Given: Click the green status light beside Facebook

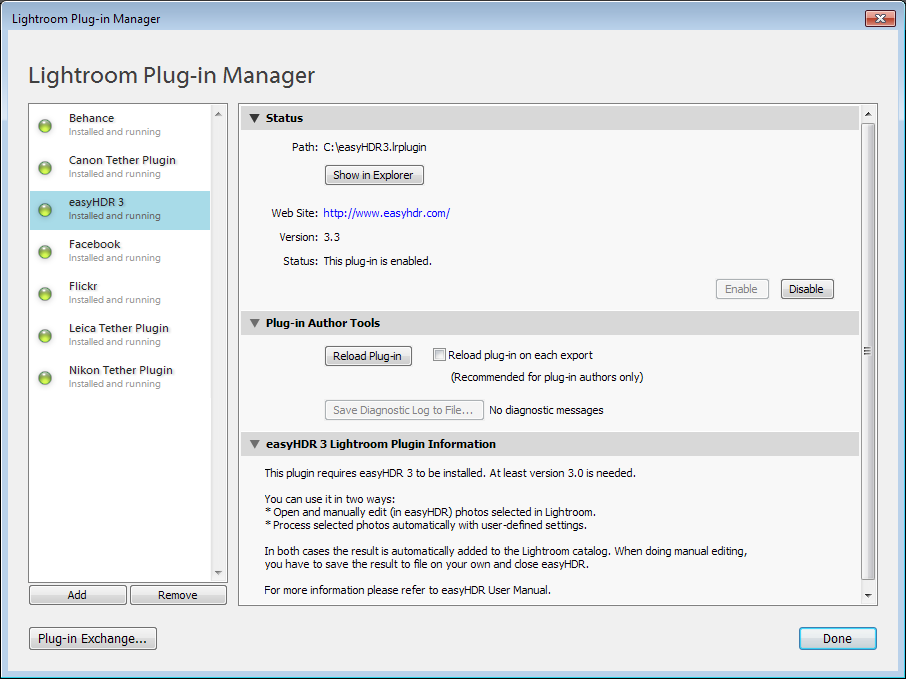Looking at the screenshot, I should tap(45, 252).
